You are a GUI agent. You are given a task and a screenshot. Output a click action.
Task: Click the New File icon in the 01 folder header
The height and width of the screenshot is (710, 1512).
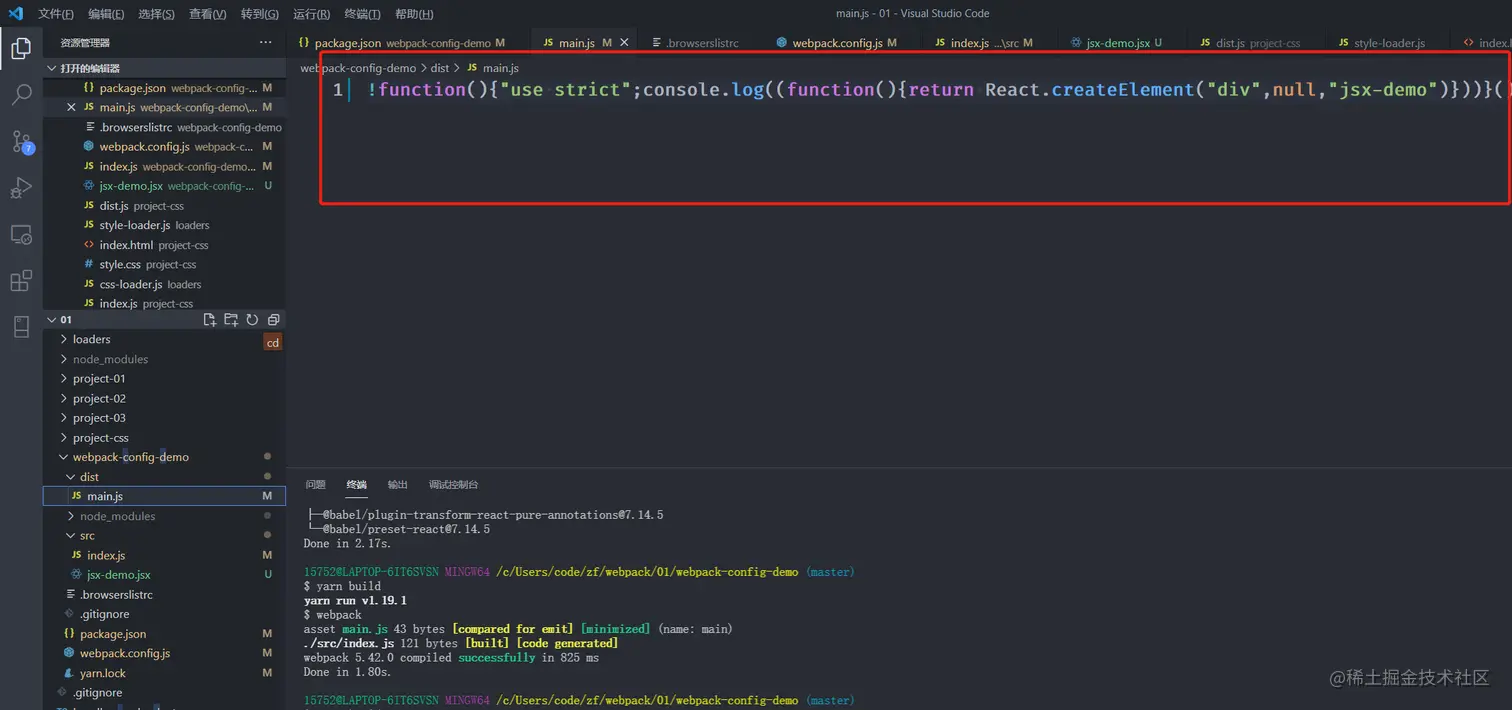click(x=210, y=320)
